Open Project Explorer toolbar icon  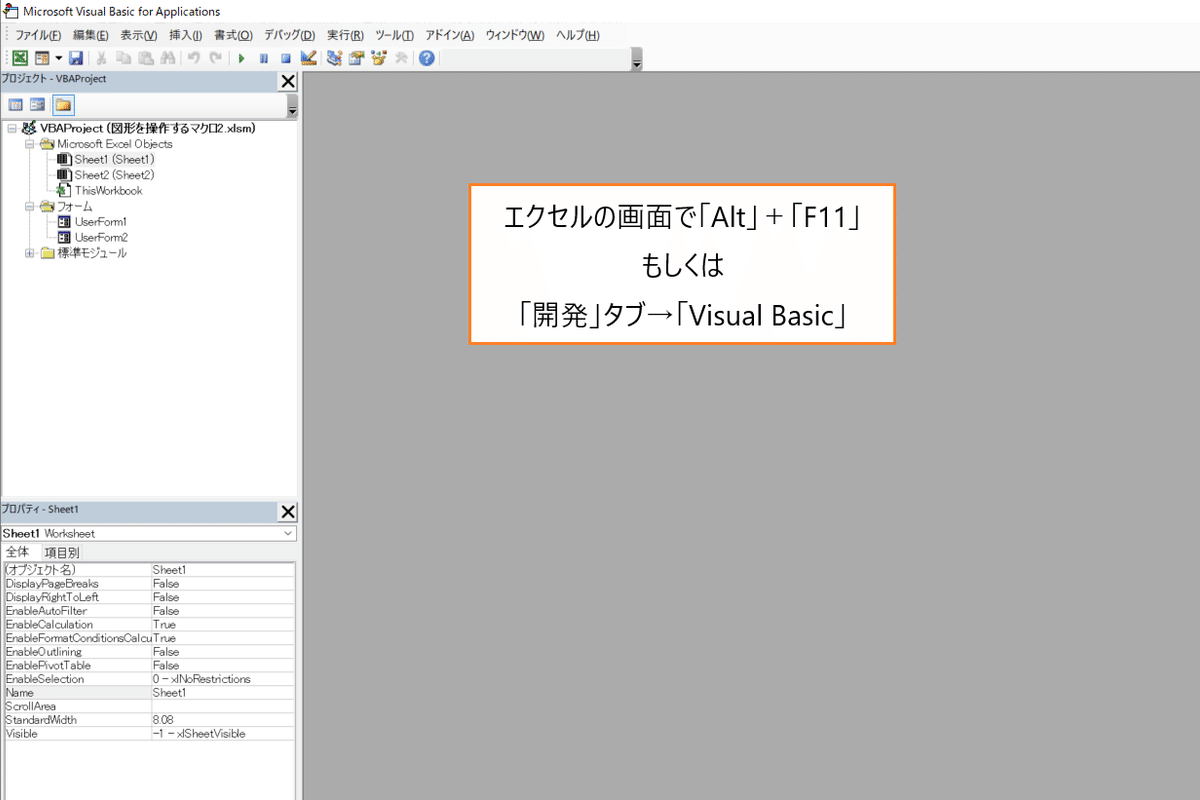coord(333,58)
